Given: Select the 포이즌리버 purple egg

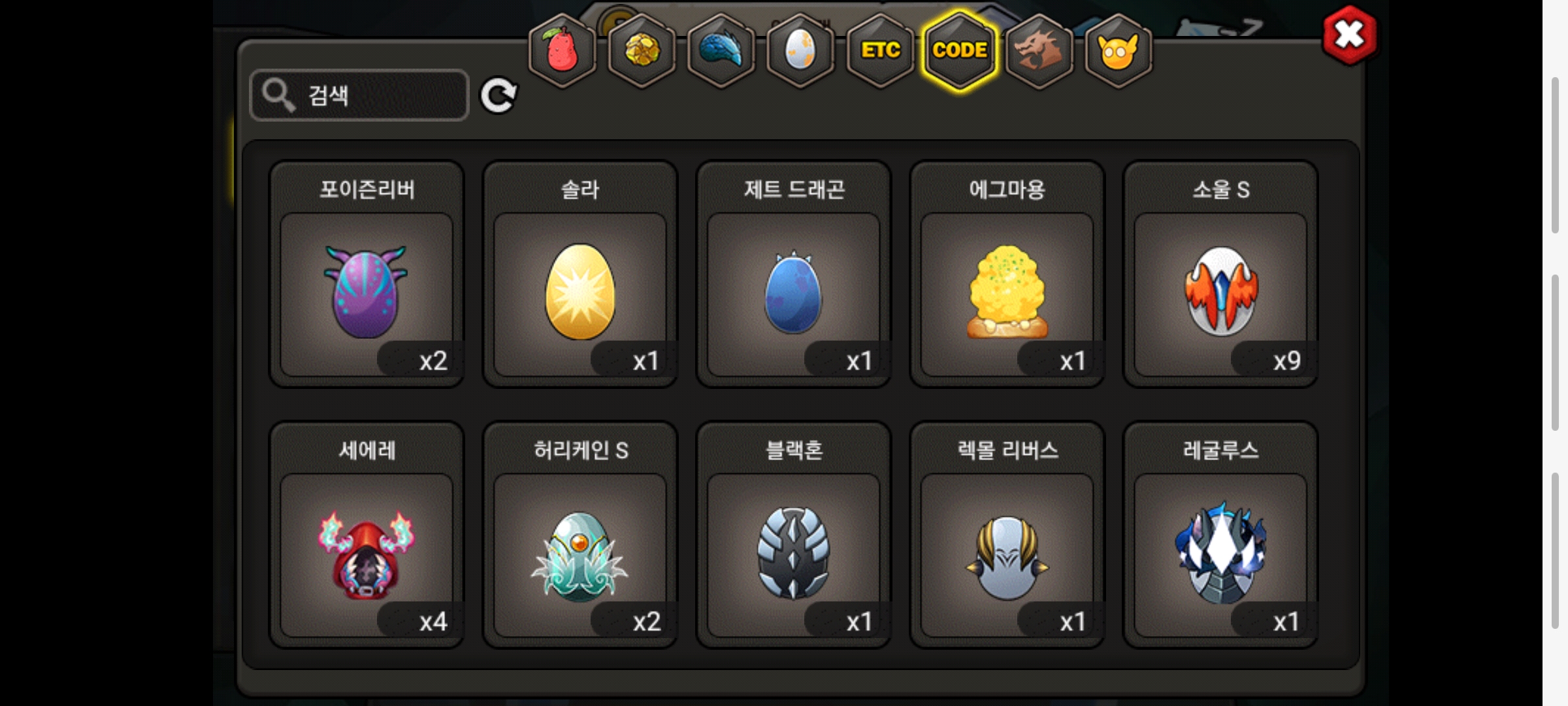Looking at the screenshot, I should [367, 274].
